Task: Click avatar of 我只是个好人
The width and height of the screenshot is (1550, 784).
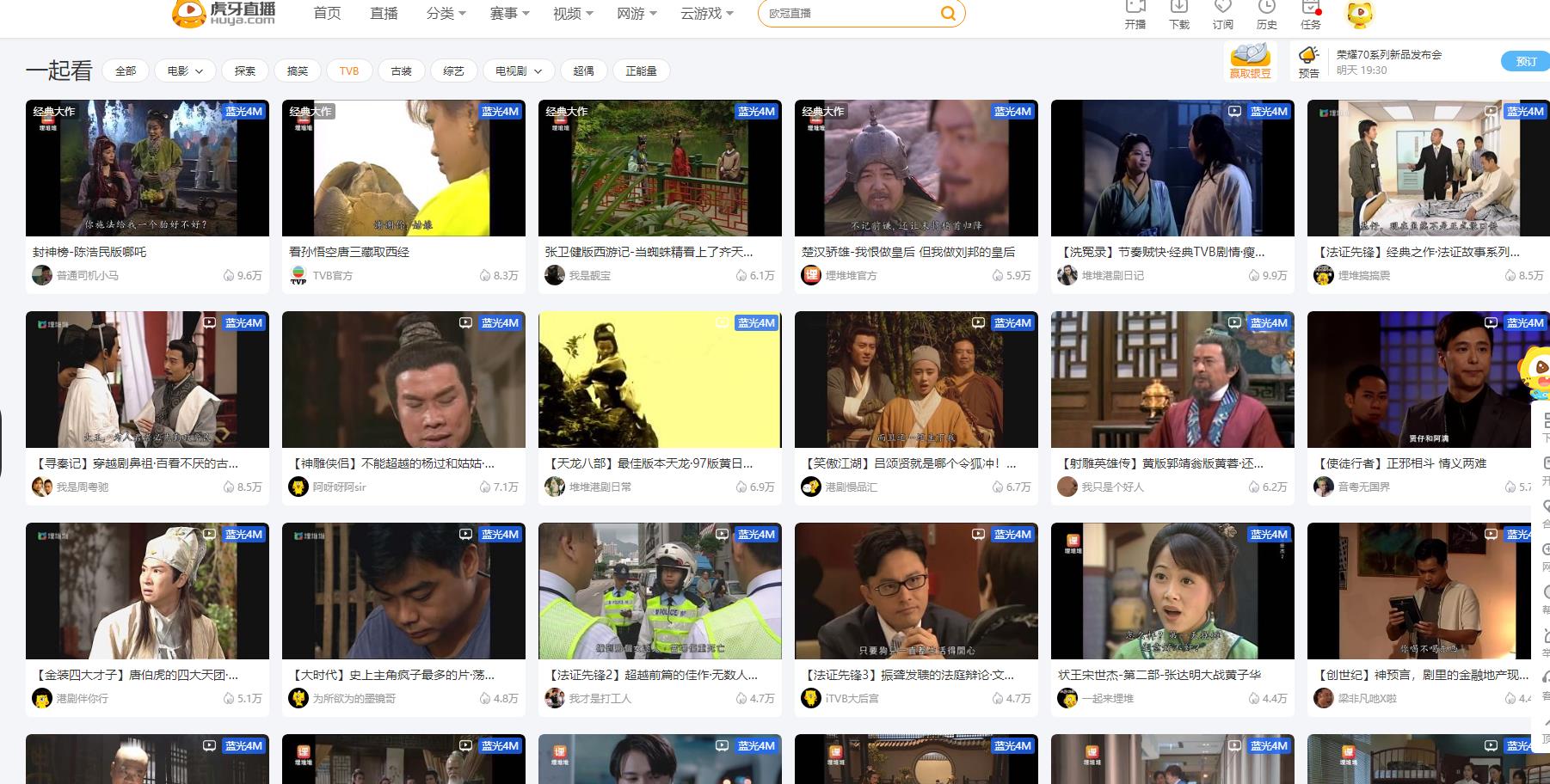Action: pos(1067,487)
